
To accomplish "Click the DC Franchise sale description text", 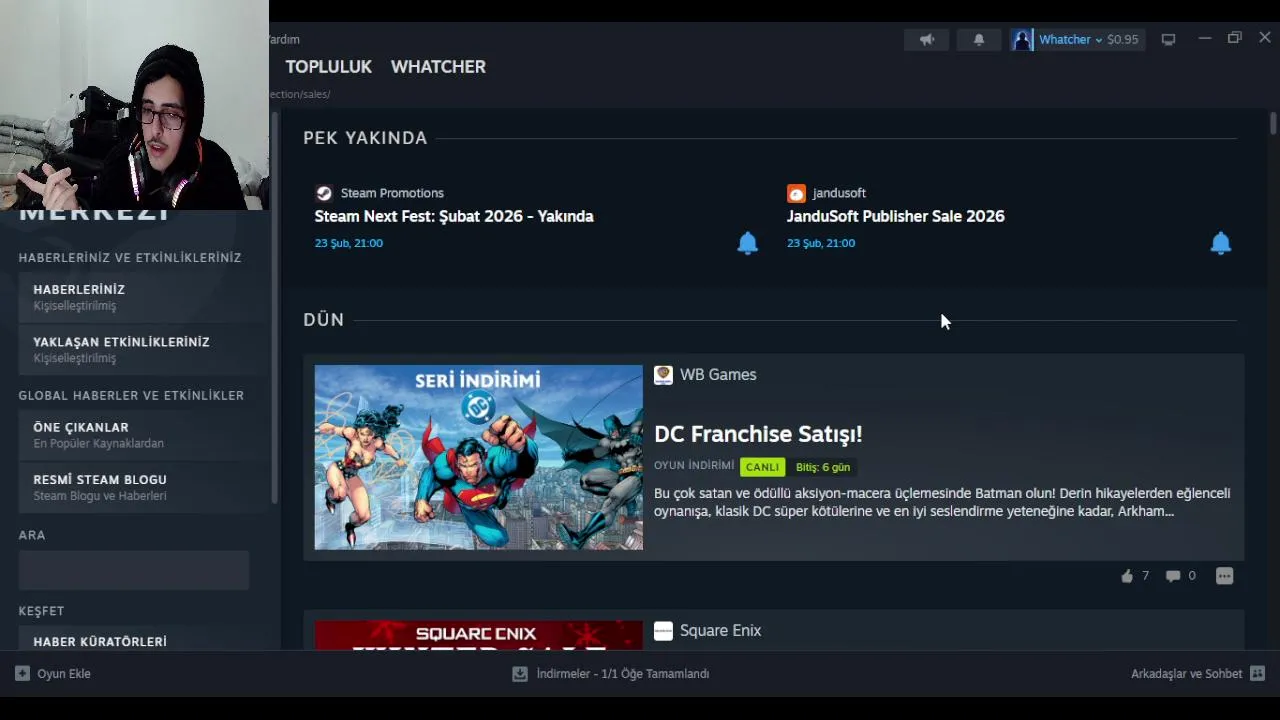I will (942, 502).
